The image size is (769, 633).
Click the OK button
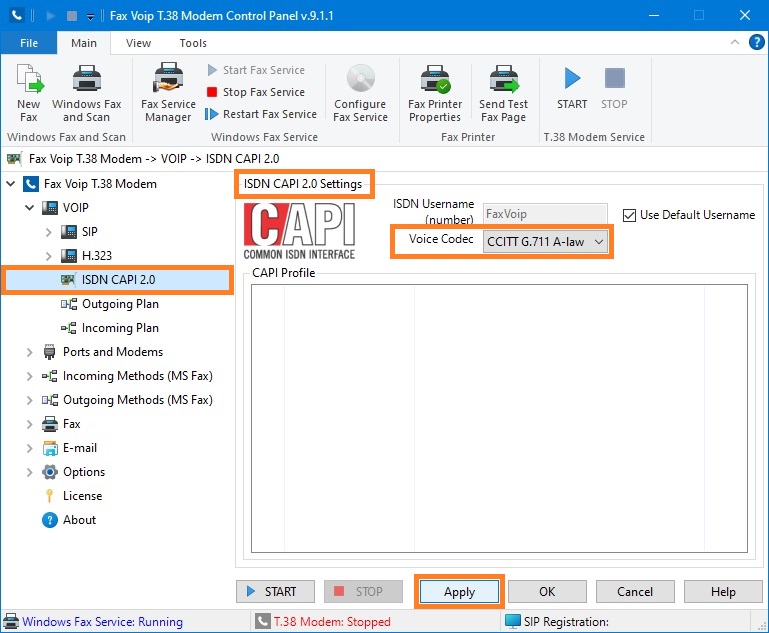pyautogui.click(x=547, y=592)
